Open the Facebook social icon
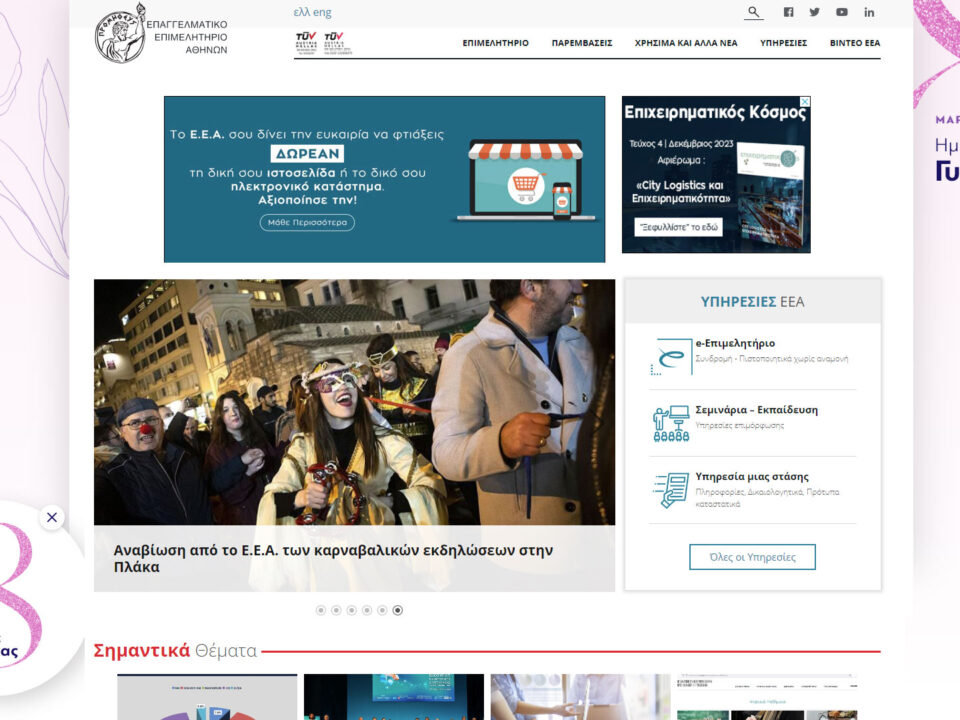The width and height of the screenshot is (960, 720). pos(788,12)
